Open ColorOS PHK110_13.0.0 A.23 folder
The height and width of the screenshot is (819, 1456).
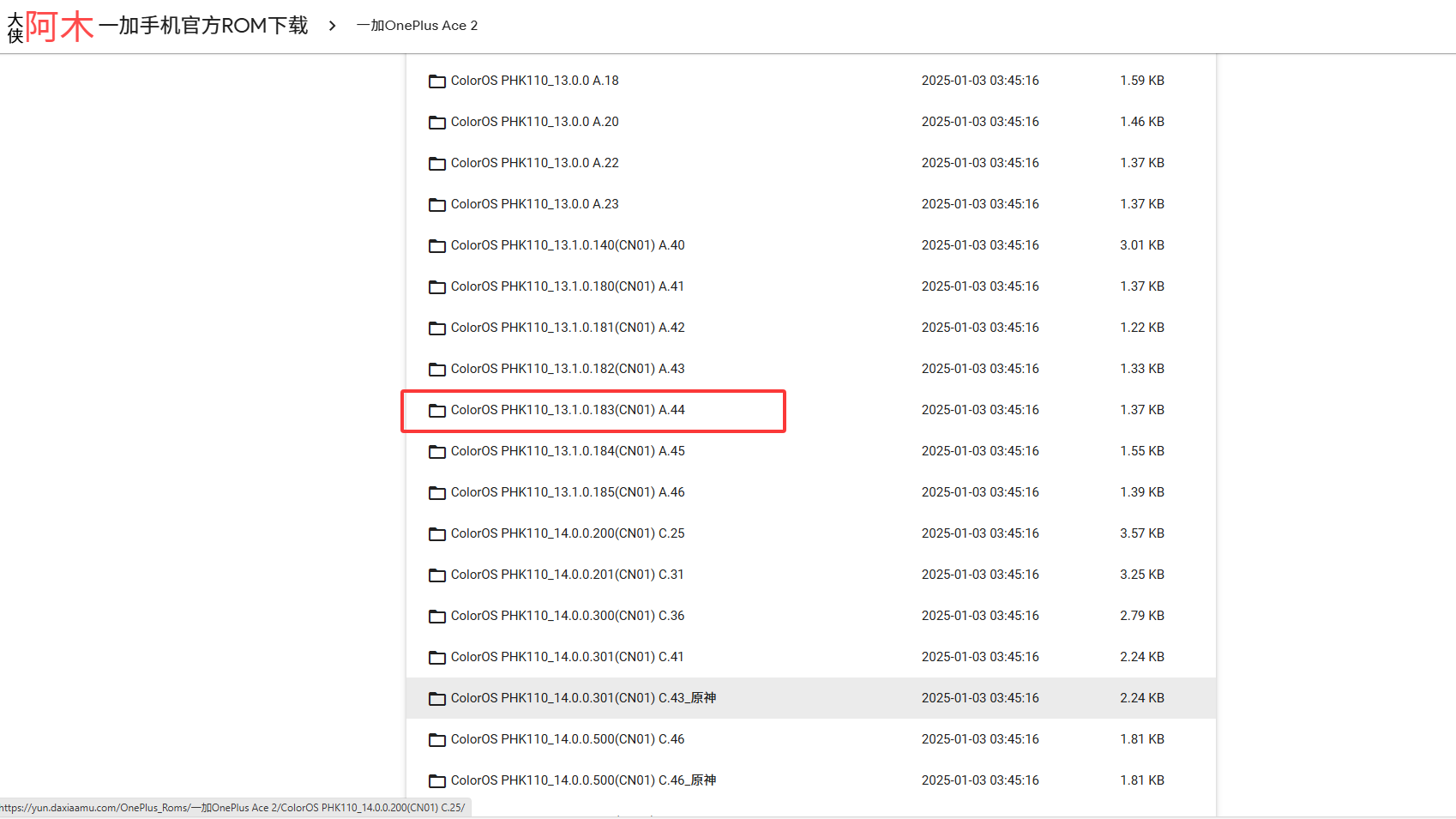pyautogui.click(x=534, y=204)
